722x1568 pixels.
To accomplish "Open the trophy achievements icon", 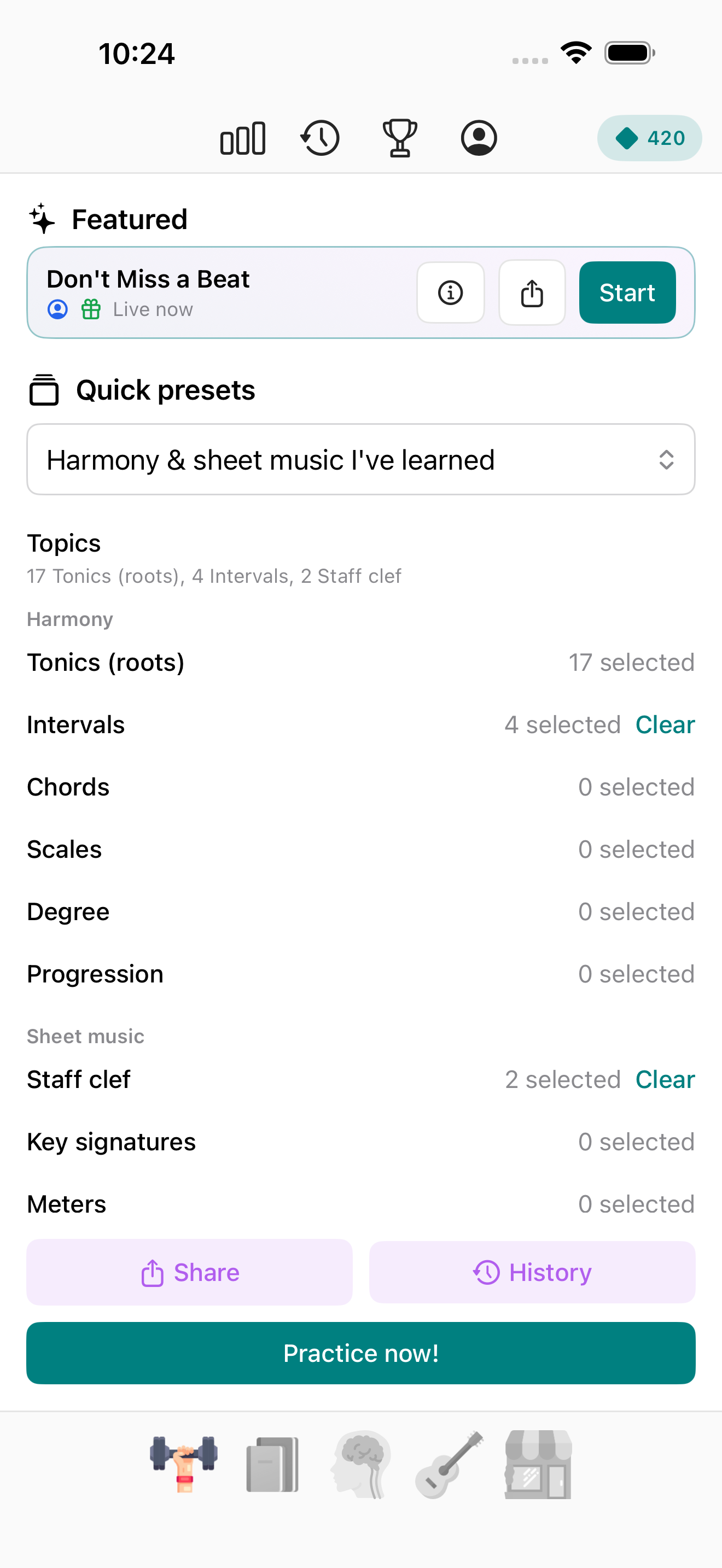I will click(x=399, y=138).
